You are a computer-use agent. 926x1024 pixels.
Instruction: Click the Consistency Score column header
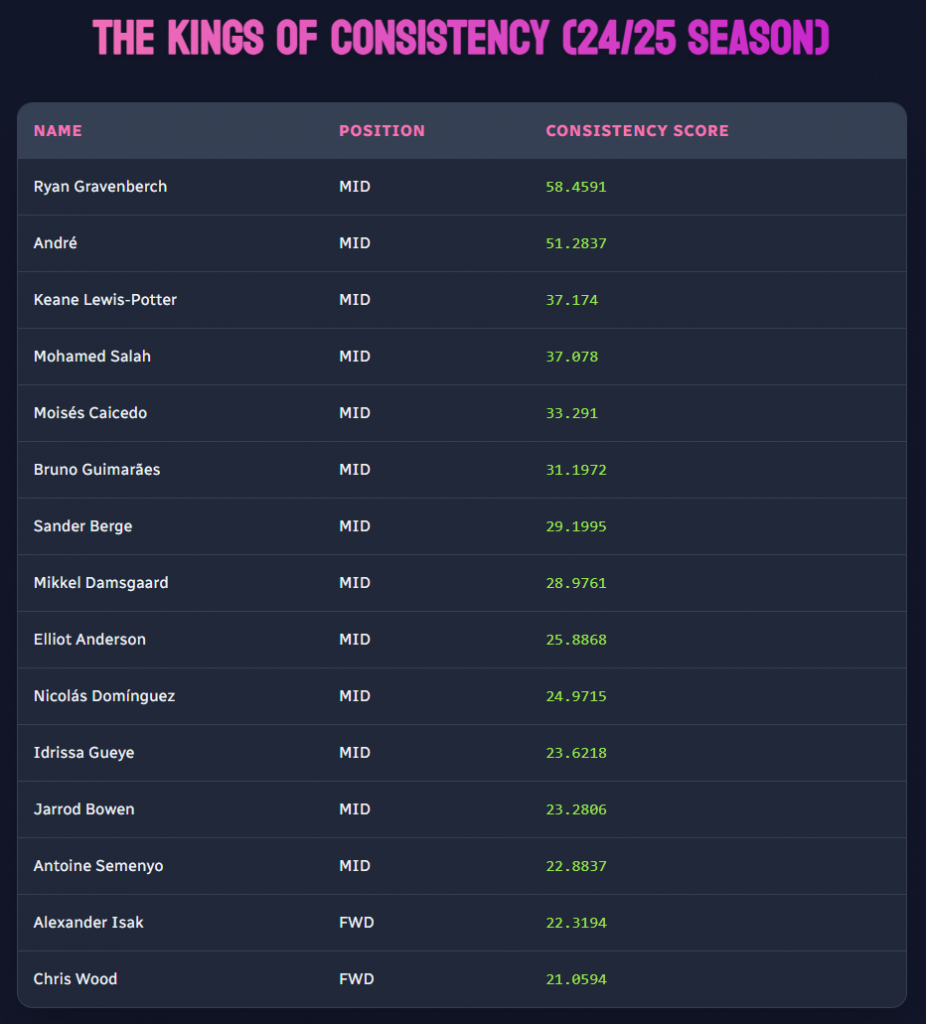tap(637, 131)
